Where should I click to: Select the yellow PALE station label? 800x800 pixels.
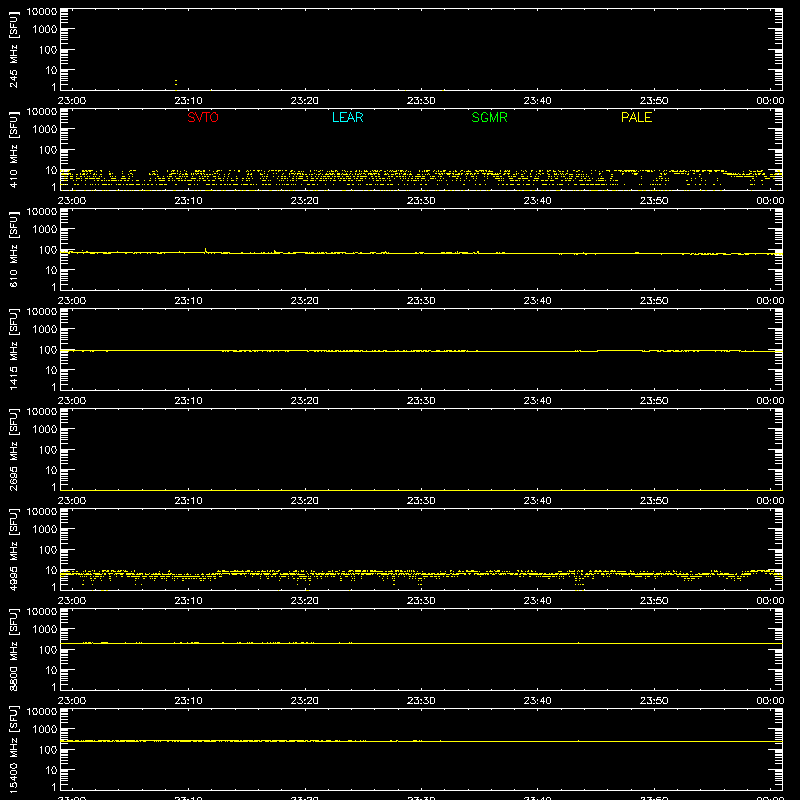pos(636,117)
